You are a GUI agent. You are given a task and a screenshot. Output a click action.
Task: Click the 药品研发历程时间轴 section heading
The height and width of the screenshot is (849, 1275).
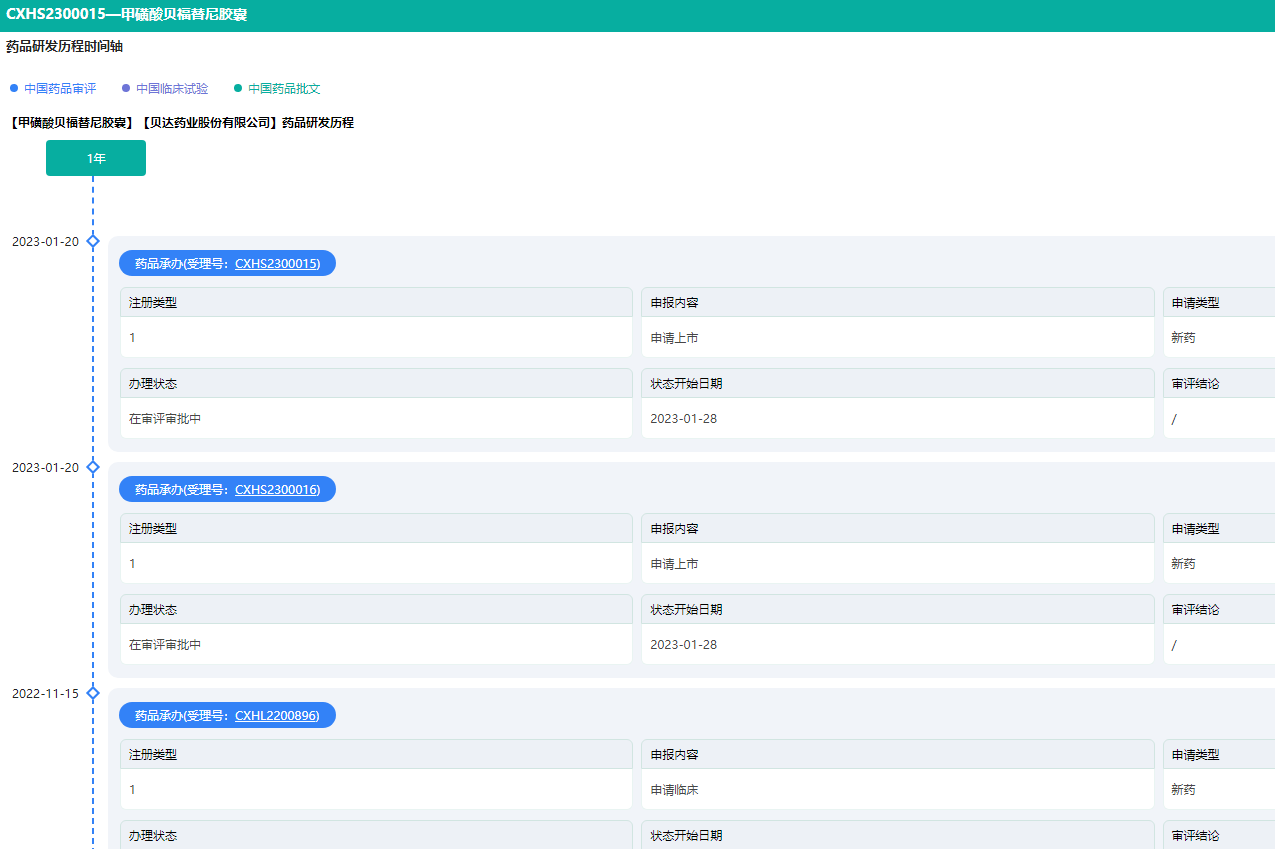pyautogui.click(x=64, y=47)
